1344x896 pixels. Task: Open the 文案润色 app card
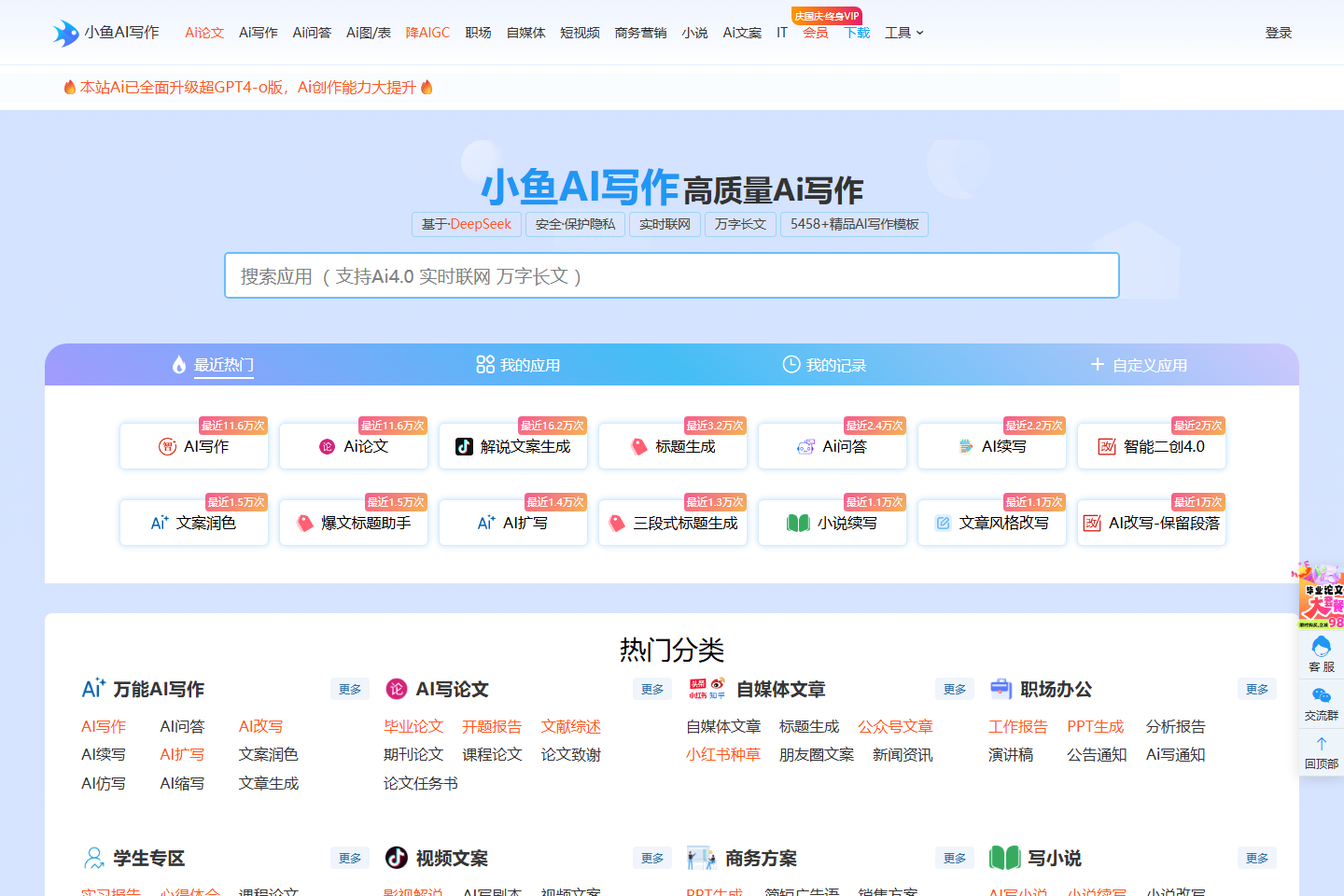[194, 523]
